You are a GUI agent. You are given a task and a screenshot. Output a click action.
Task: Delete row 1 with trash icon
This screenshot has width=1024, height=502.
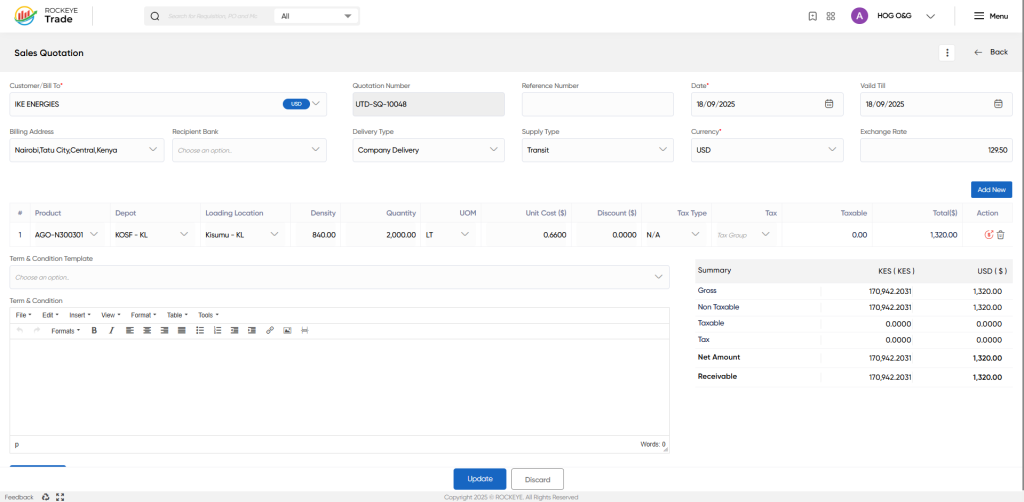pyautogui.click(x=1000, y=234)
